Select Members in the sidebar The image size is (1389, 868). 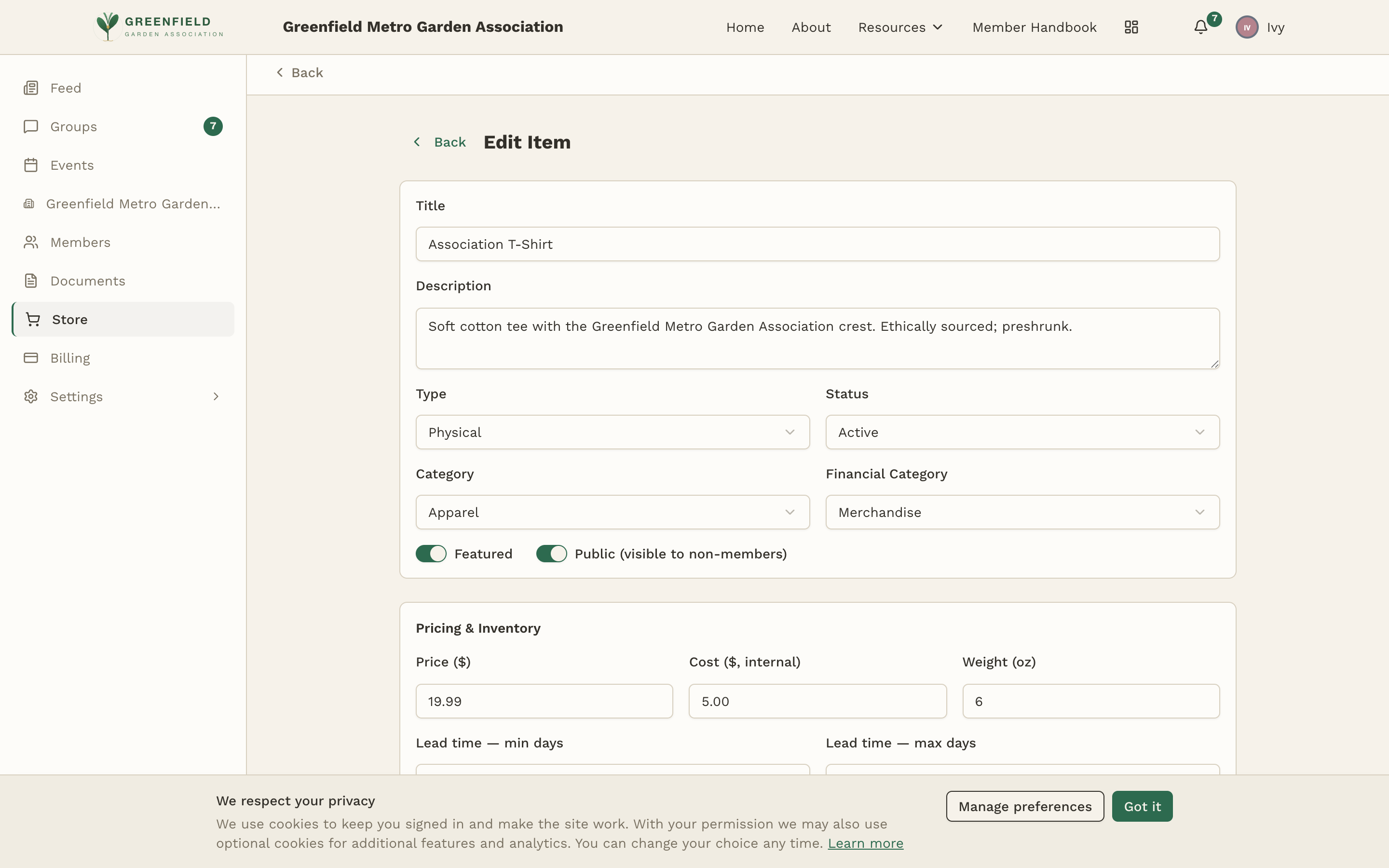click(x=123, y=242)
